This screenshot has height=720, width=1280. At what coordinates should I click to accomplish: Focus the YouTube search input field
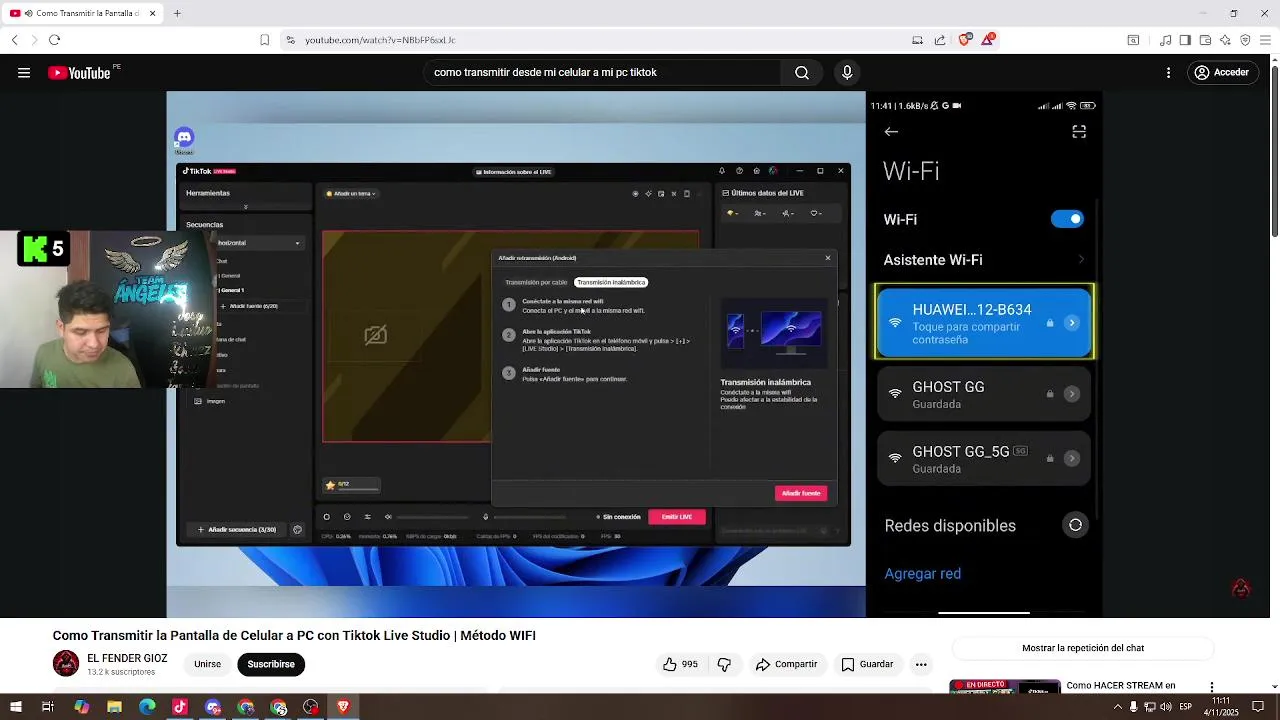(600, 73)
